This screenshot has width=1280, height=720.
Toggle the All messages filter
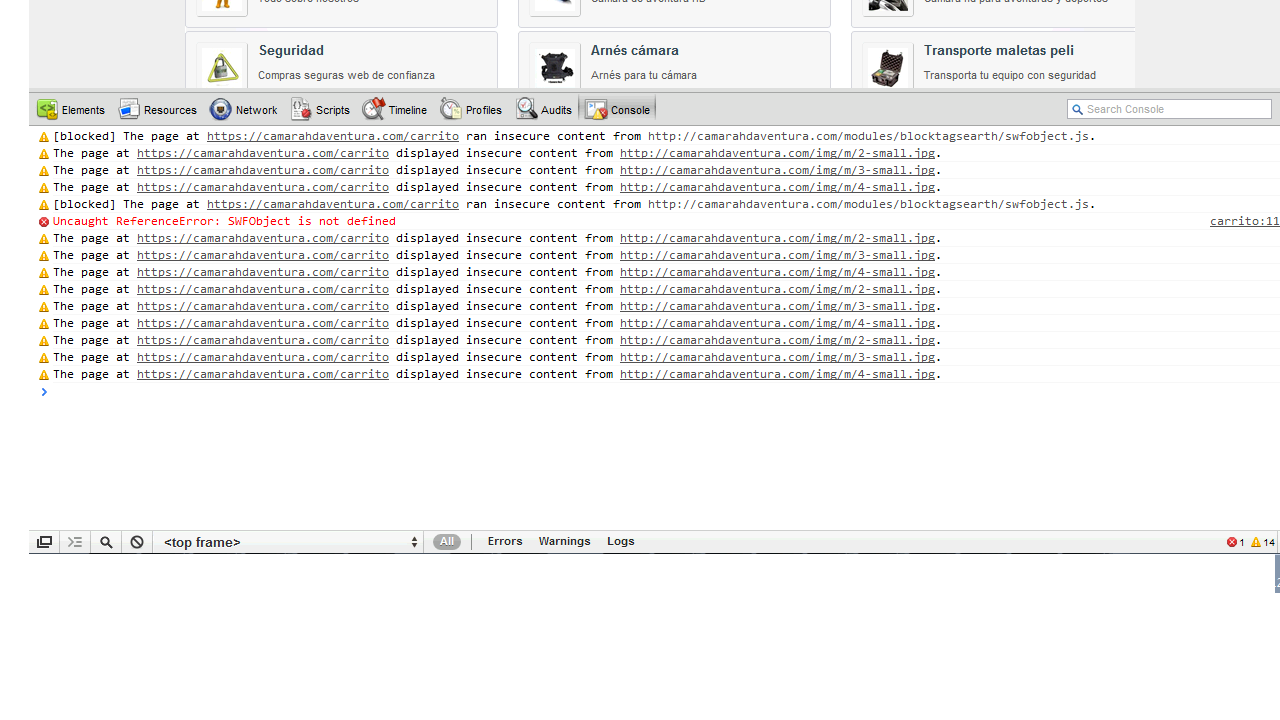coord(446,541)
